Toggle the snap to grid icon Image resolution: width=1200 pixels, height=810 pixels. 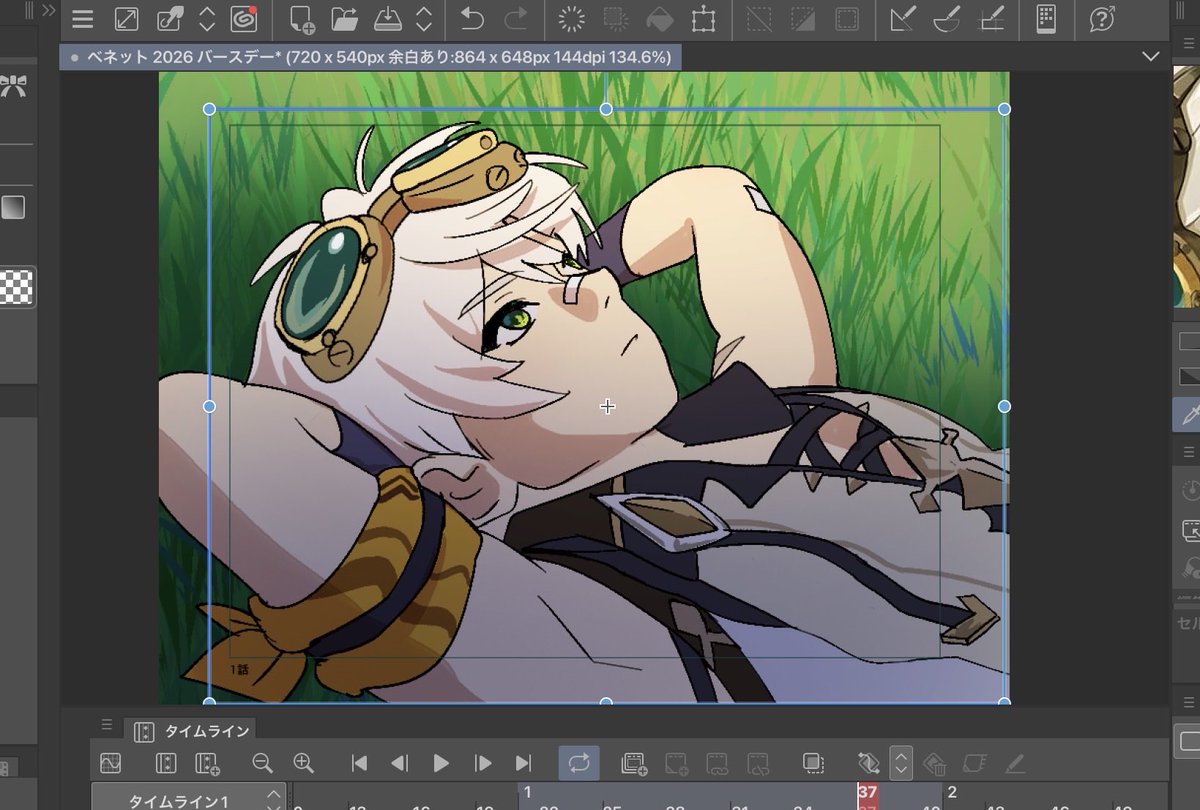(991, 19)
